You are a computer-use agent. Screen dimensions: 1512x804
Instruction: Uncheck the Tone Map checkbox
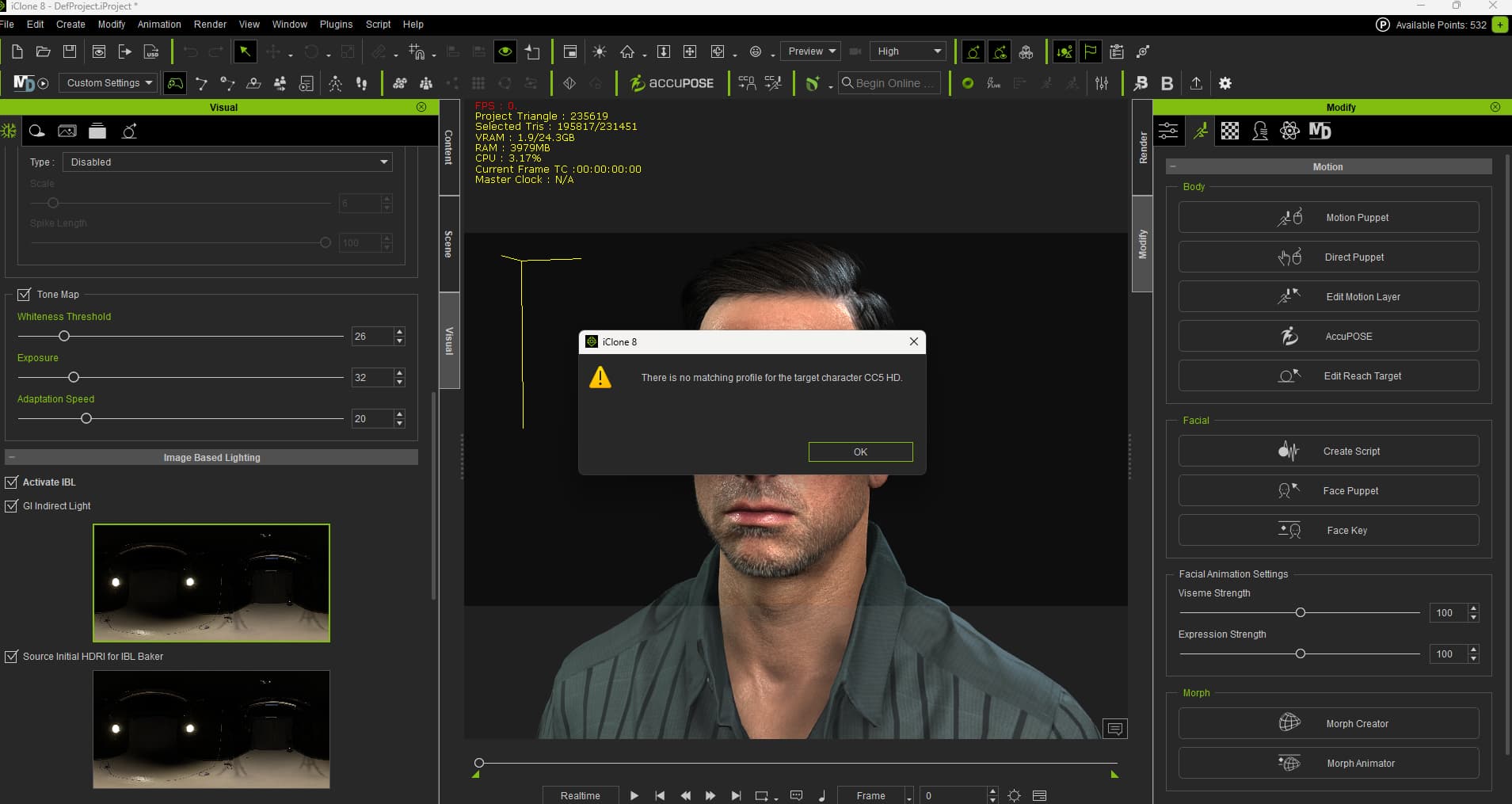pos(24,294)
